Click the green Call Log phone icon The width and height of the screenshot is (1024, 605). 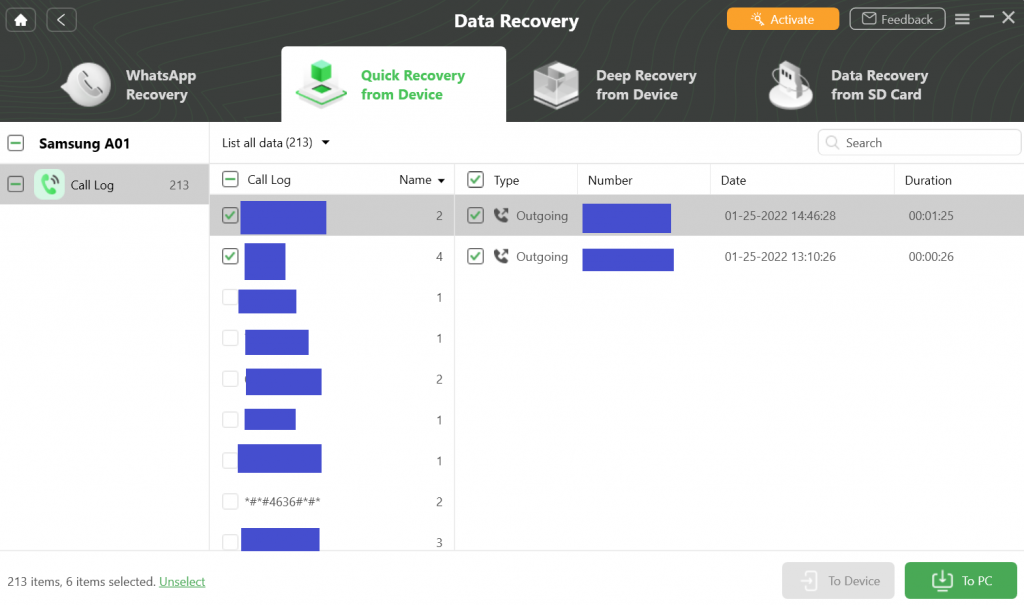coord(49,184)
